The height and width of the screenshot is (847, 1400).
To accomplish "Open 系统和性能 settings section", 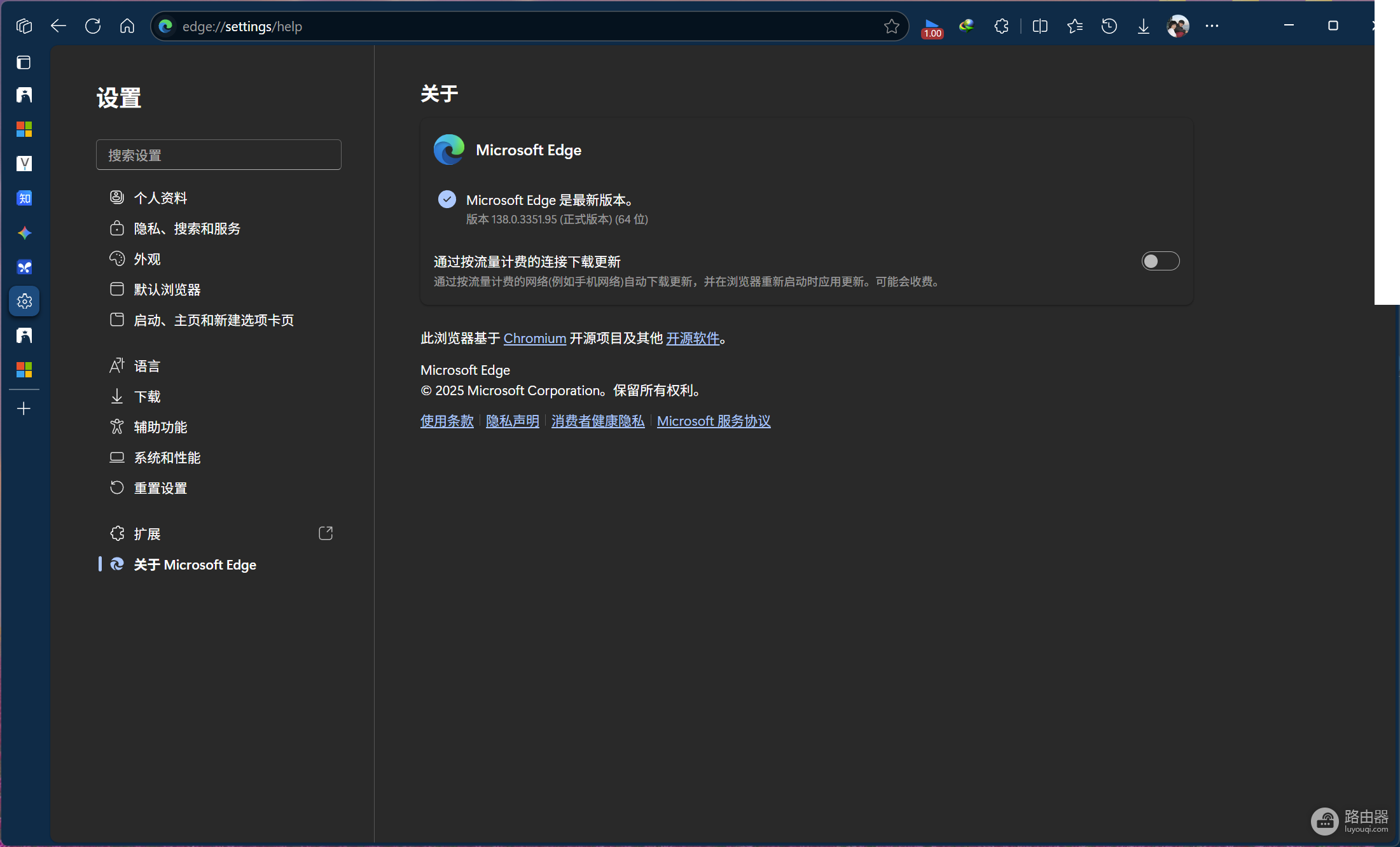I will point(219,458).
